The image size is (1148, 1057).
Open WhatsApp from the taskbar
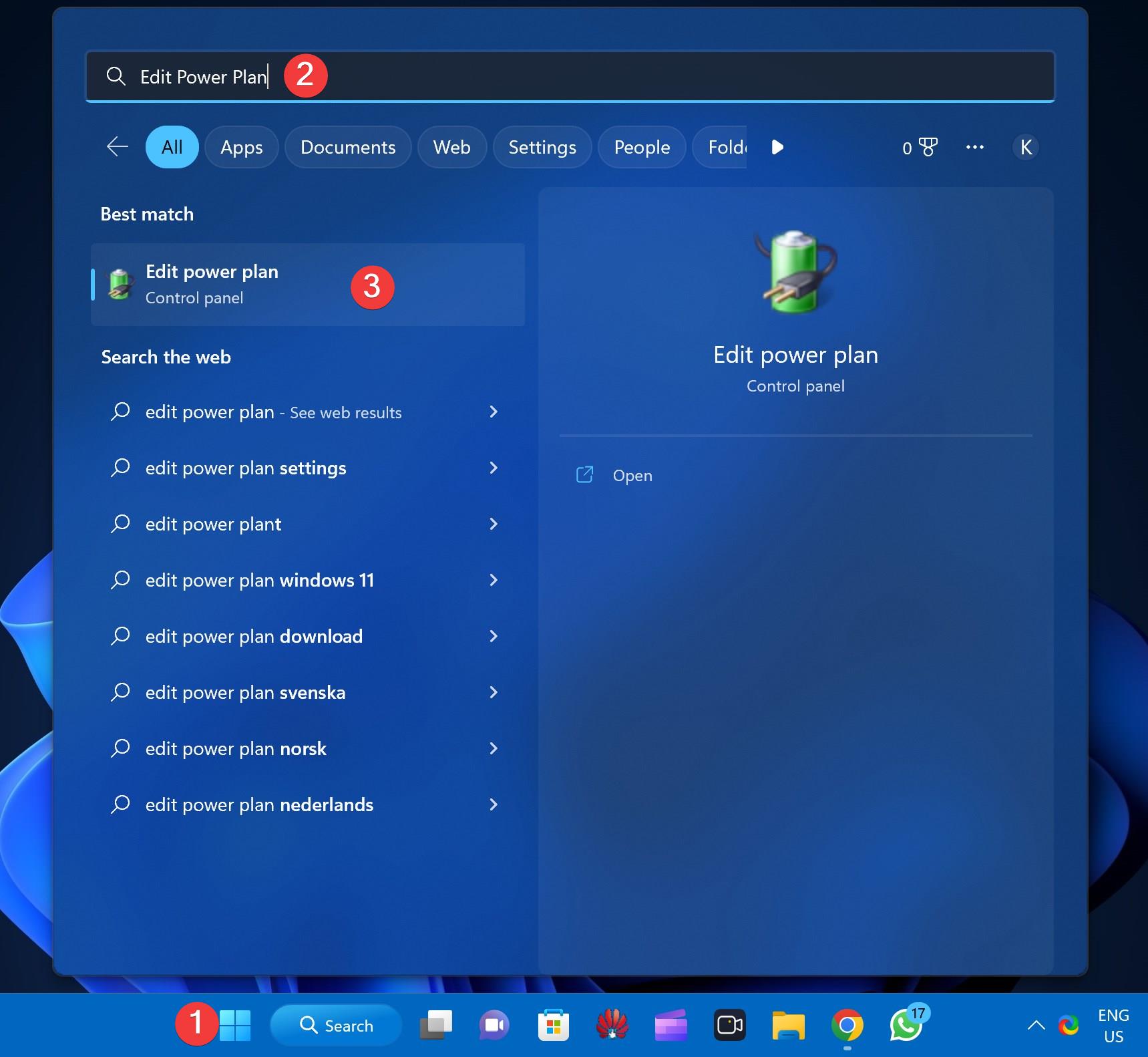point(906,1025)
